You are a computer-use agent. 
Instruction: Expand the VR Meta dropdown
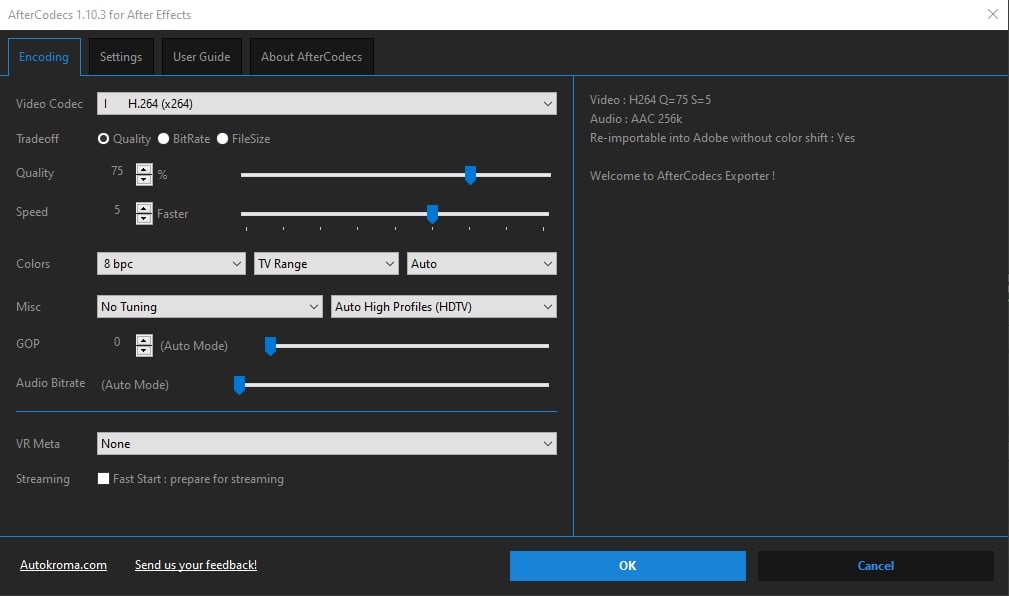326,443
